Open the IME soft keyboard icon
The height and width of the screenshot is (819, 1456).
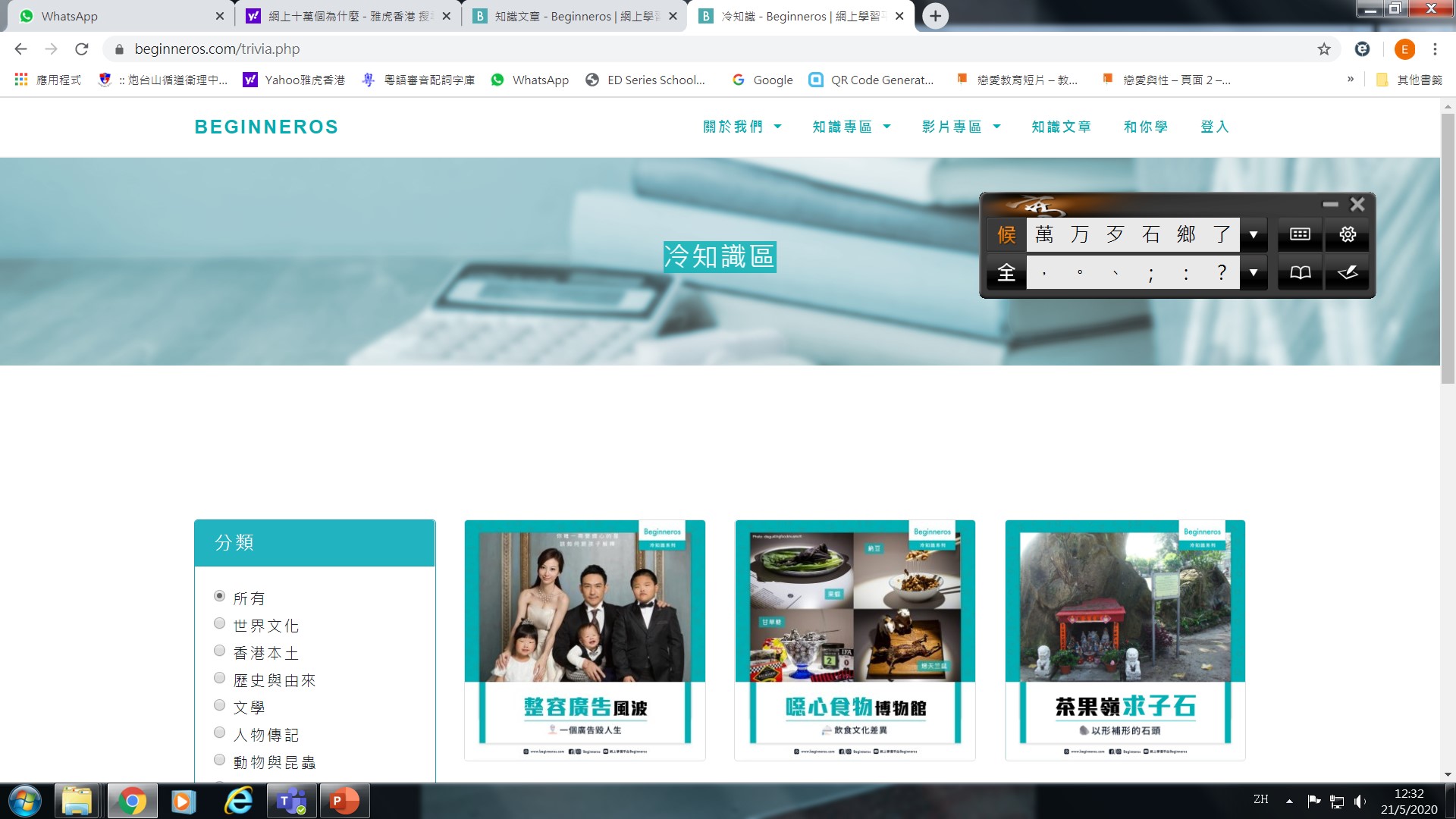click(x=1300, y=234)
